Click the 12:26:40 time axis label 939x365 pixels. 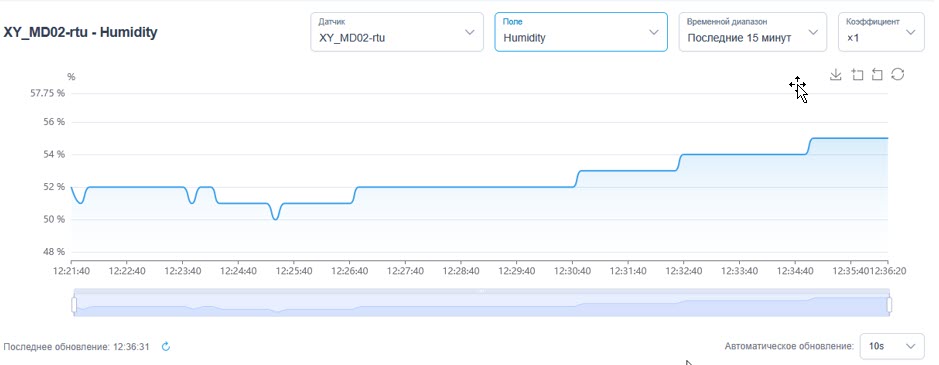click(350, 271)
